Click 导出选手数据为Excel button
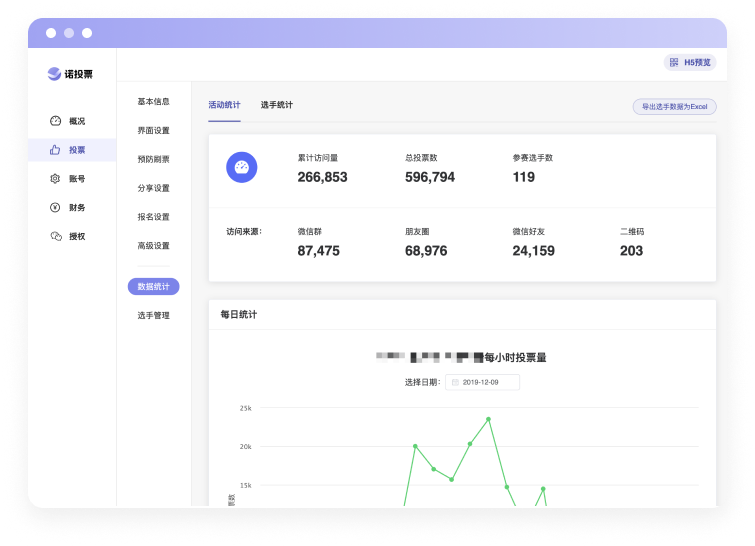 (x=674, y=106)
